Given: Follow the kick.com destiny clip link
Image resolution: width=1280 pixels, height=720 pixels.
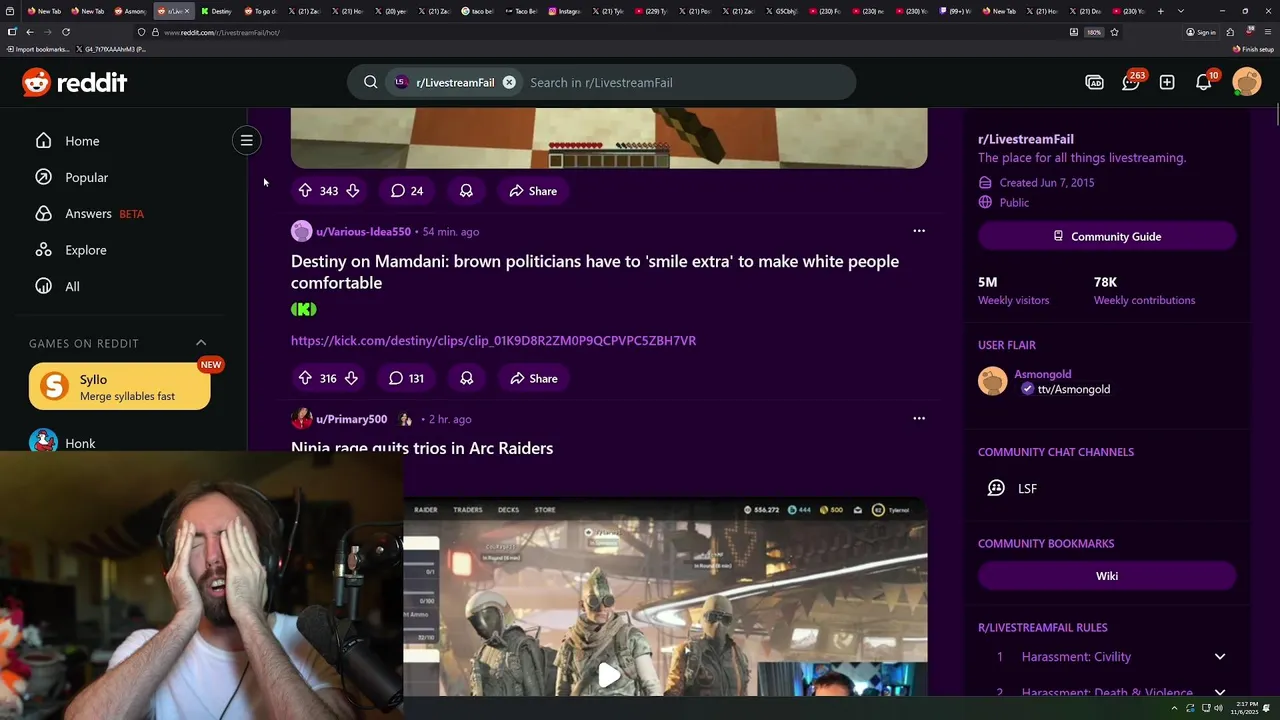Looking at the screenshot, I should (493, 340).
